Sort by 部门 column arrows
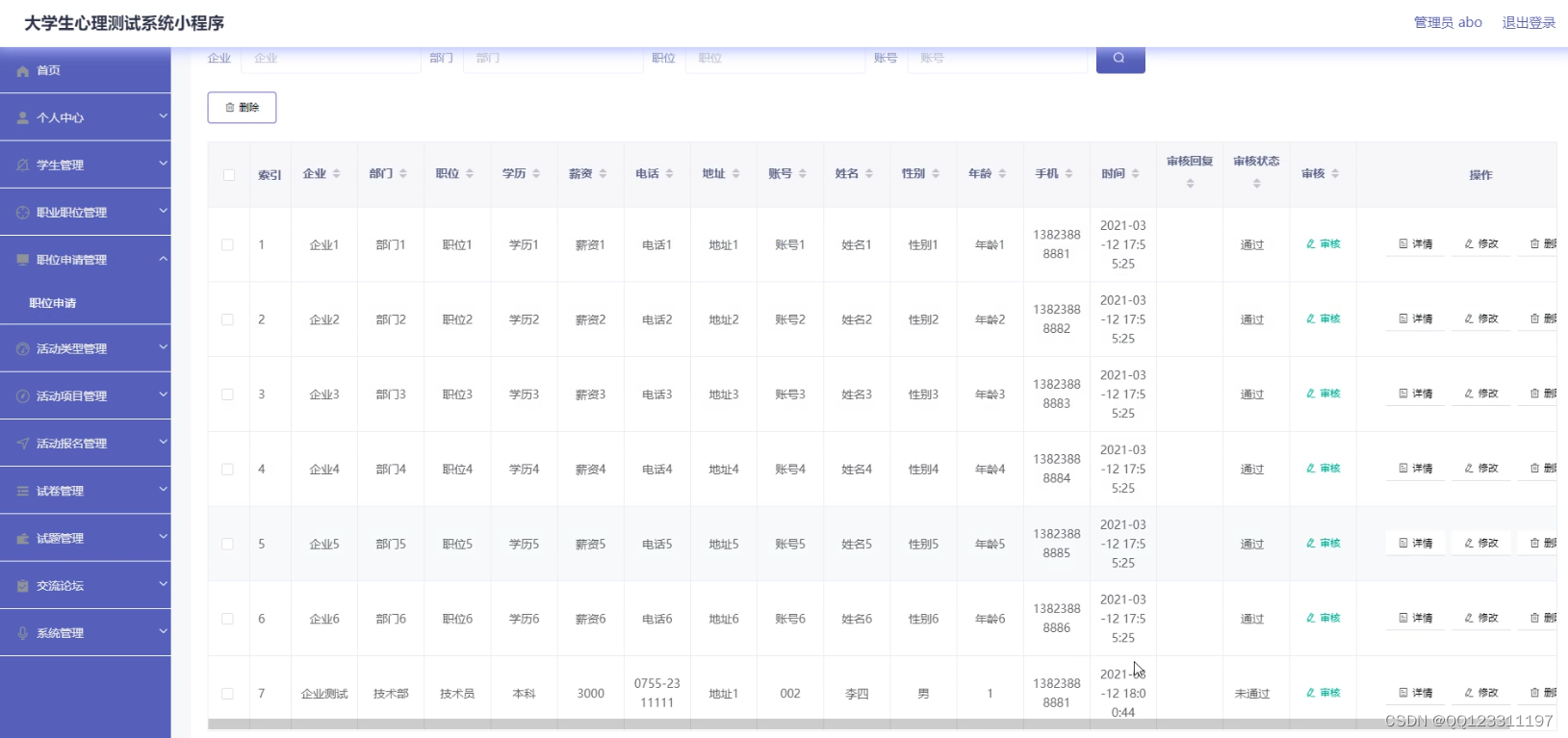The width and height of the screenshot is (1568, 738). [403, 174]
